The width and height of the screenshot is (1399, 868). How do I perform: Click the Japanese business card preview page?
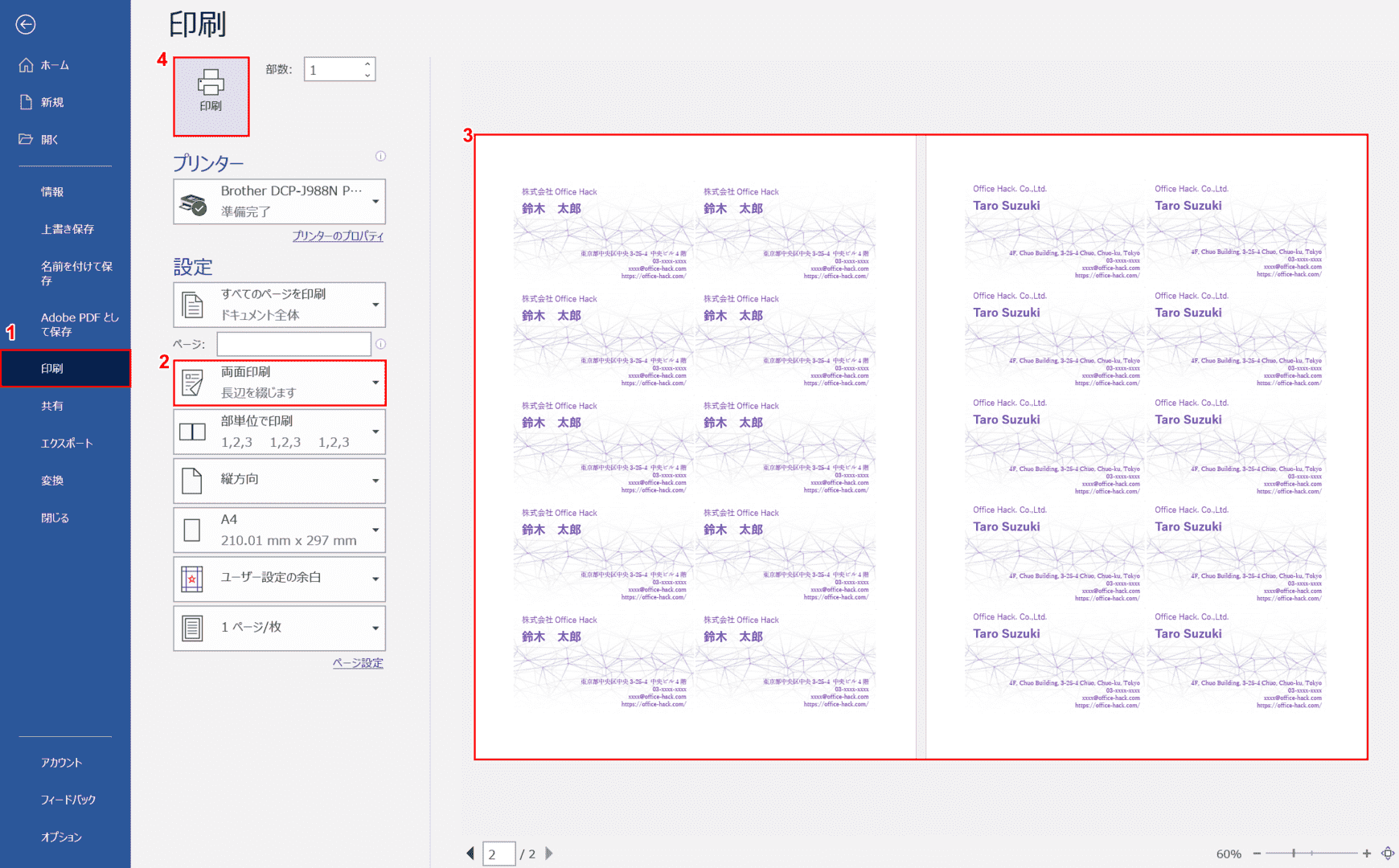click(x=695, y=447)
